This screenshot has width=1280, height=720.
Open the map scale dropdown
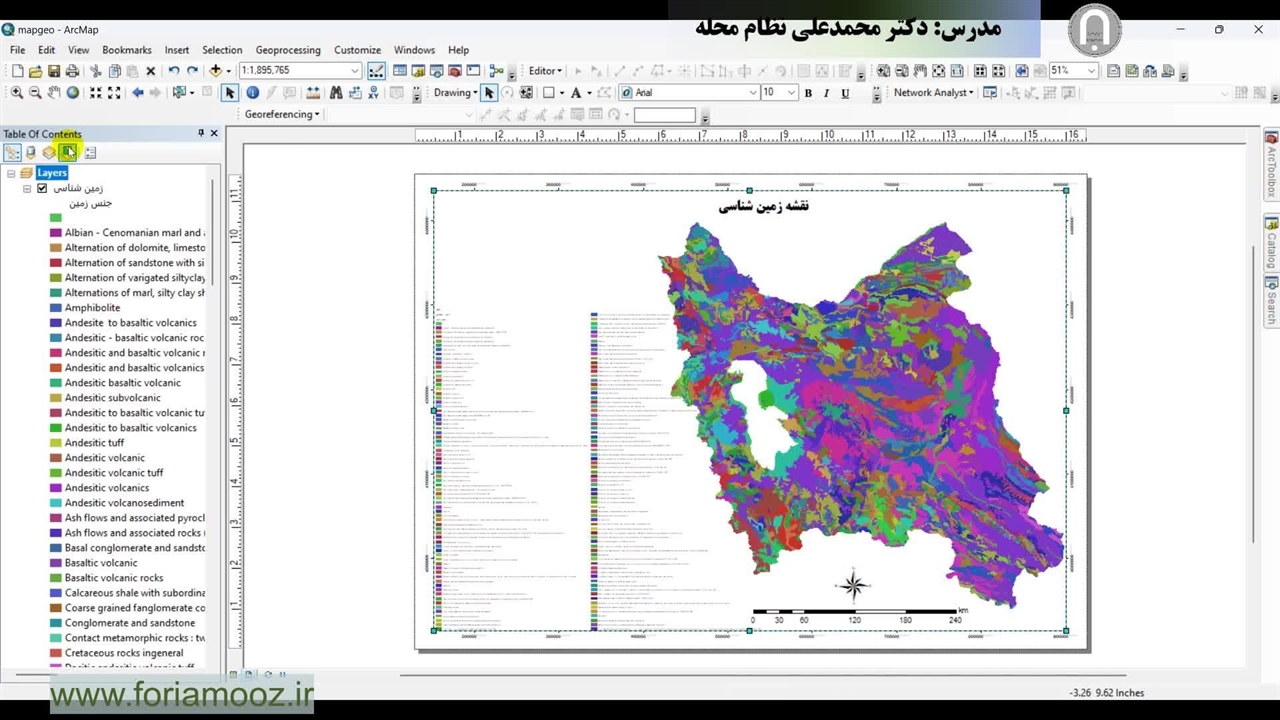pos(354,71)
